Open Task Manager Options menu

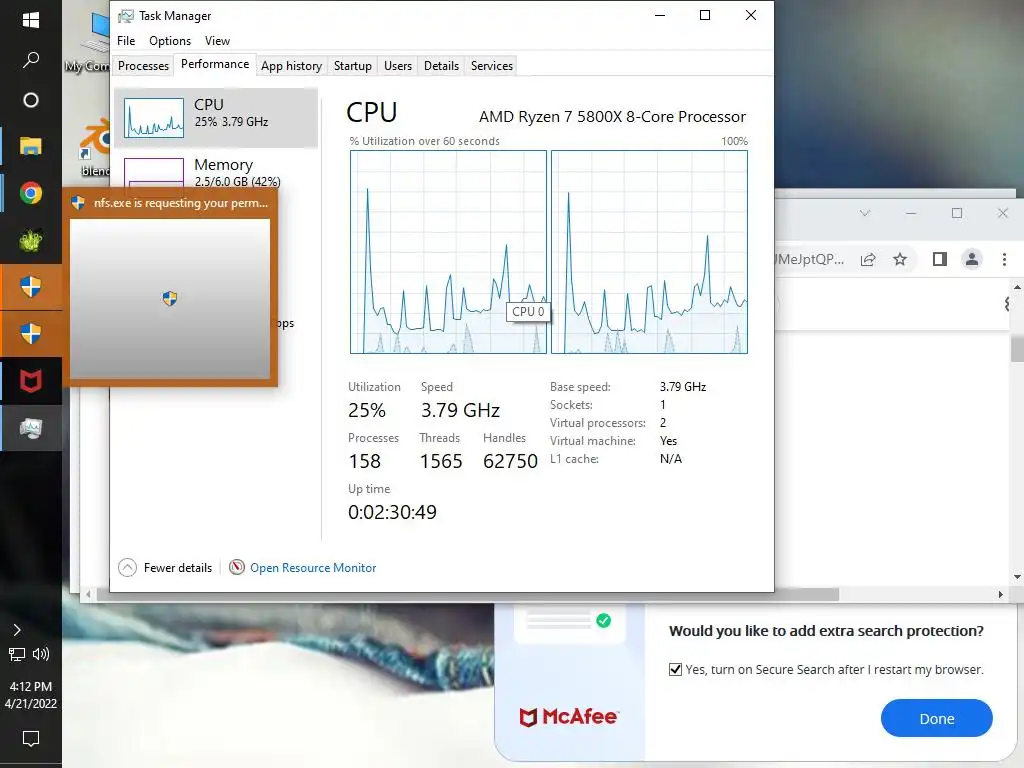click(x=170, y=40)
